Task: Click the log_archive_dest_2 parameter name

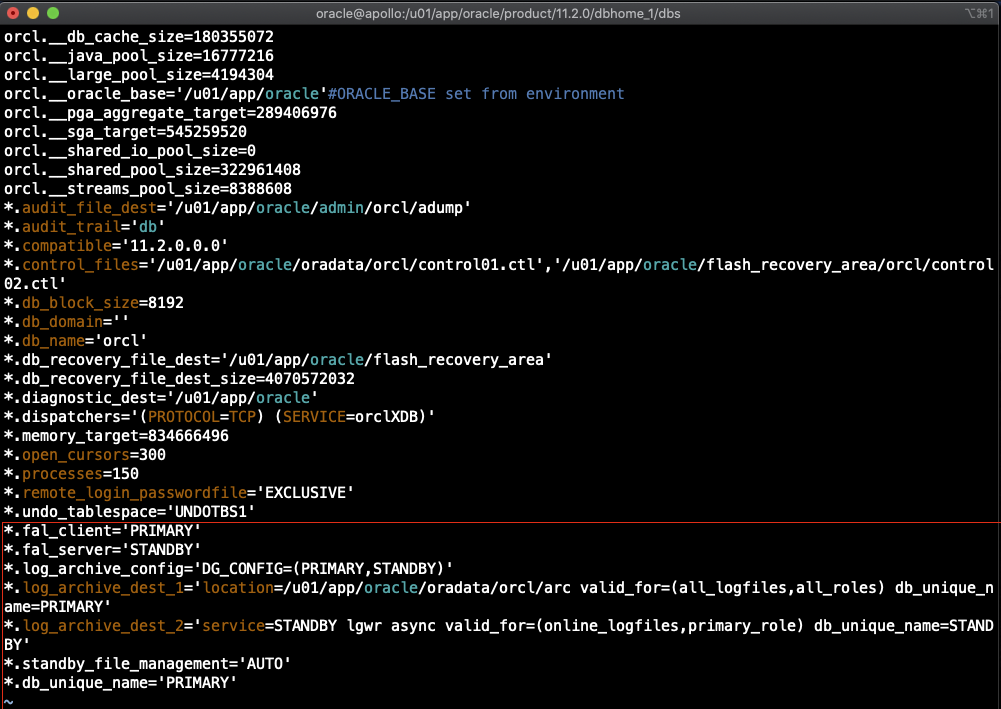Action: coord(102,626)
